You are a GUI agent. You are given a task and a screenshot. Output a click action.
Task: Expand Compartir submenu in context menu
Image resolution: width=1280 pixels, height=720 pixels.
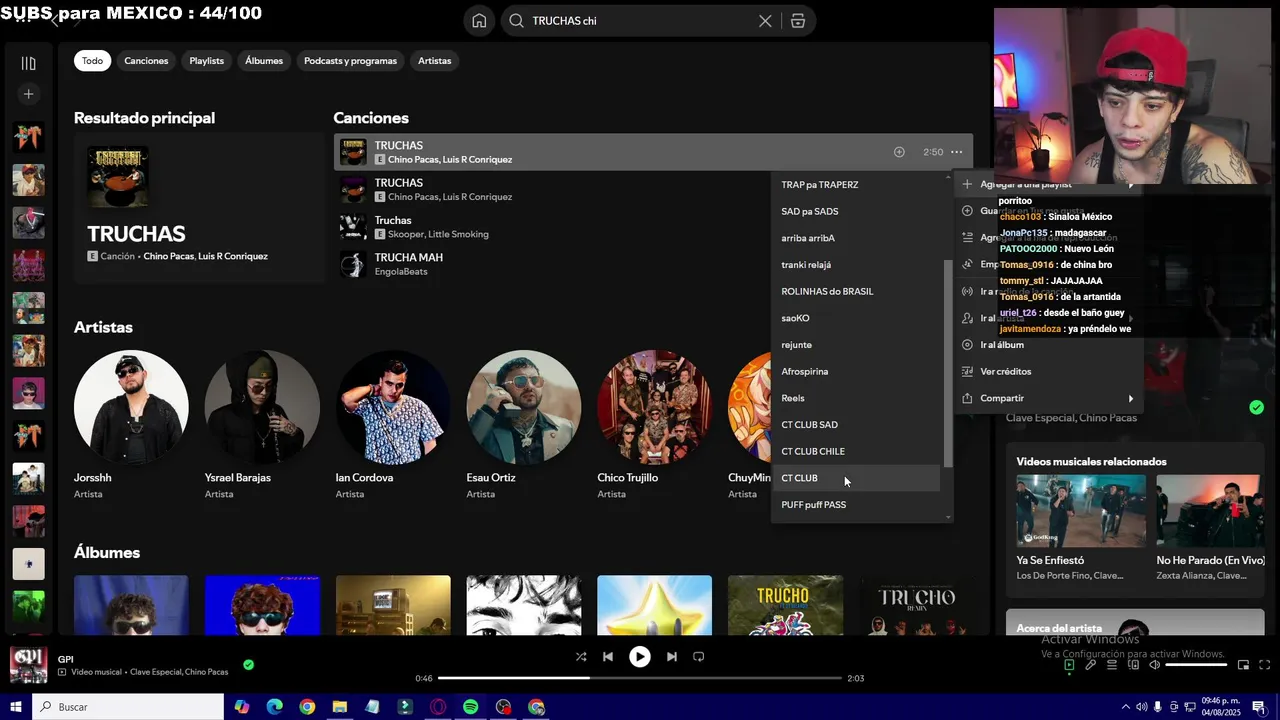click(1049, 398)
